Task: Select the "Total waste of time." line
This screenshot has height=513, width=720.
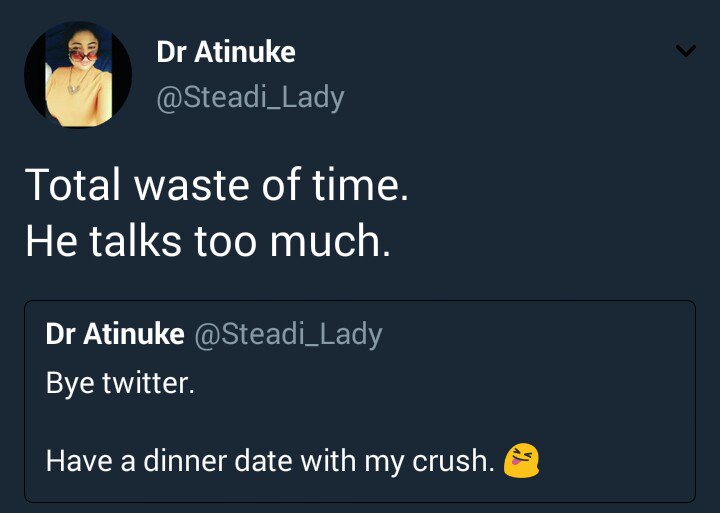Action: [216, 186]
